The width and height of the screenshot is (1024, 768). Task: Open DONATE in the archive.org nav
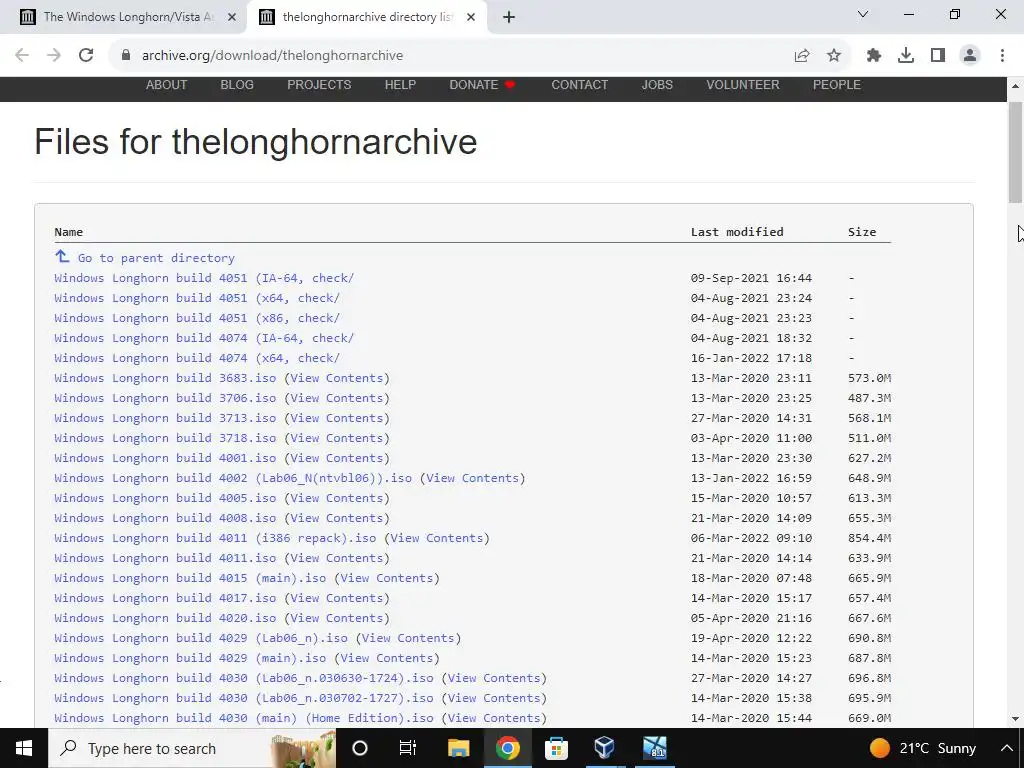point(482,85)
